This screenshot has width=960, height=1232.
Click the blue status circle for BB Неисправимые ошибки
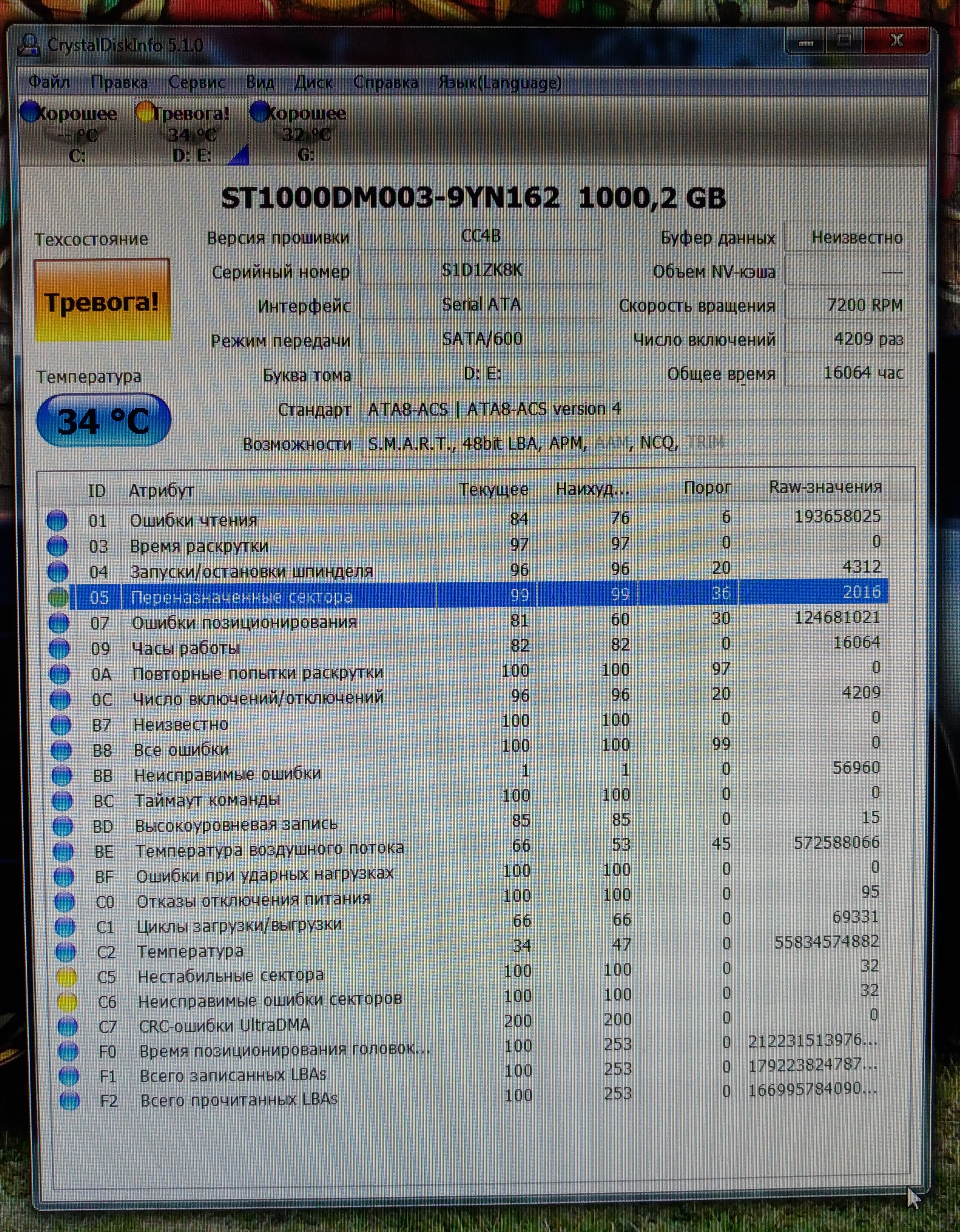(x=61, y=776)
